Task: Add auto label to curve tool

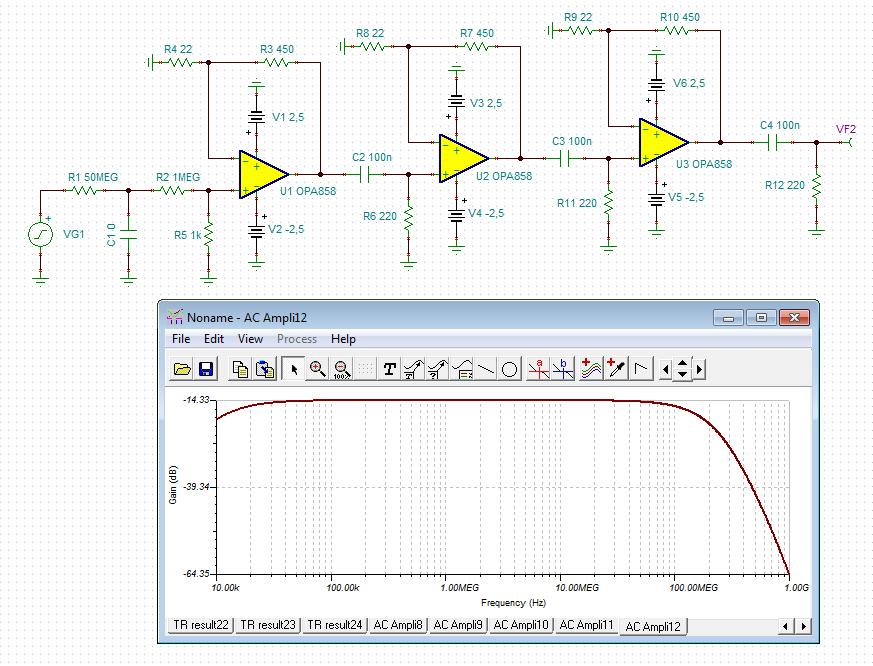Action: [x=413, y=369]
